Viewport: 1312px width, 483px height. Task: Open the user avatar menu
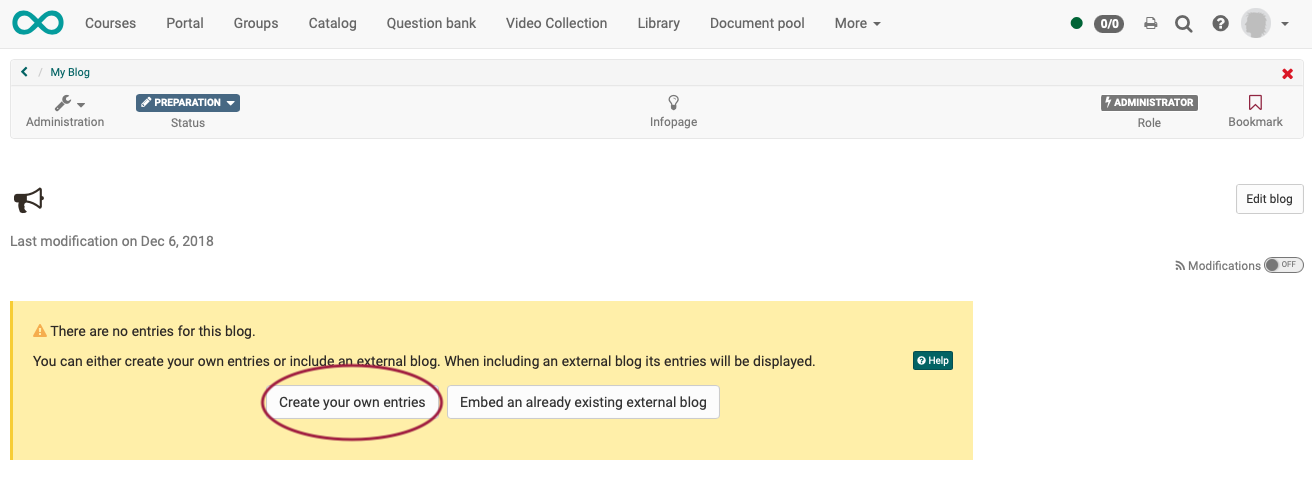click(x=1264, y=23)
